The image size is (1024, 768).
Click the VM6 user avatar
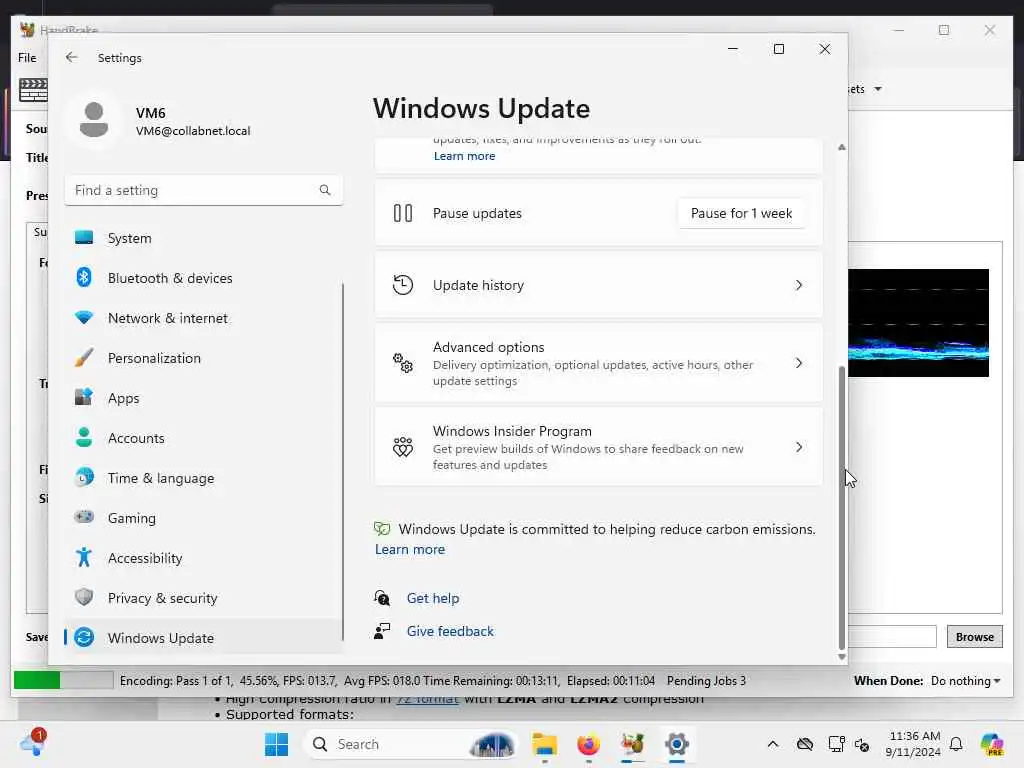[94, 120]
